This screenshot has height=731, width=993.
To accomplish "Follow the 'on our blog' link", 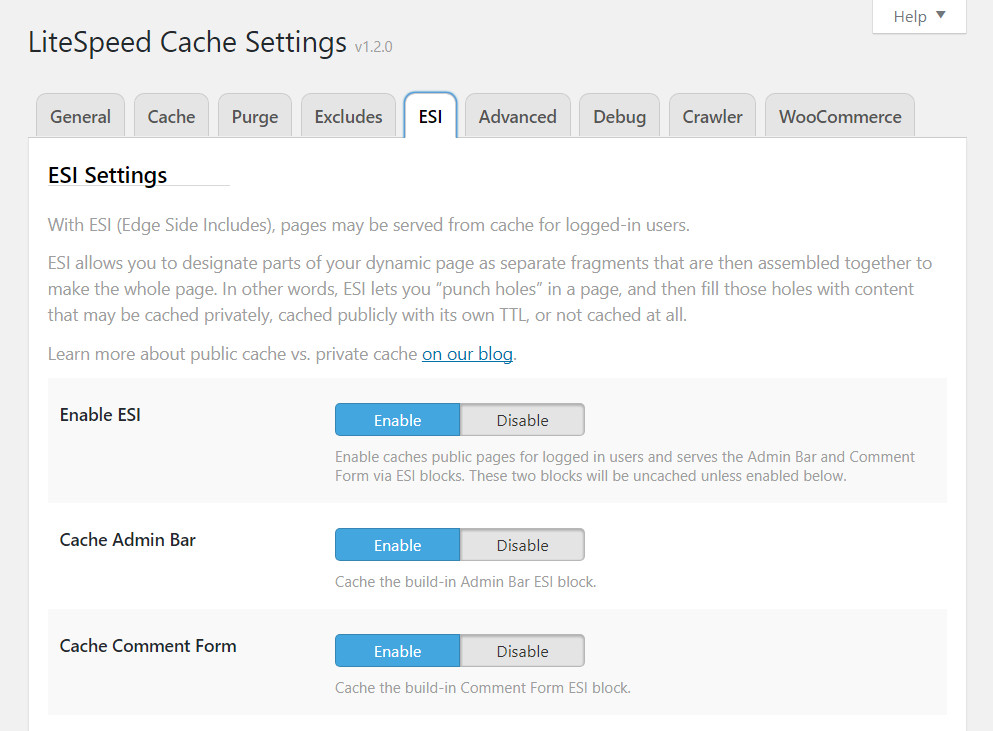I will tap(467, 353).
